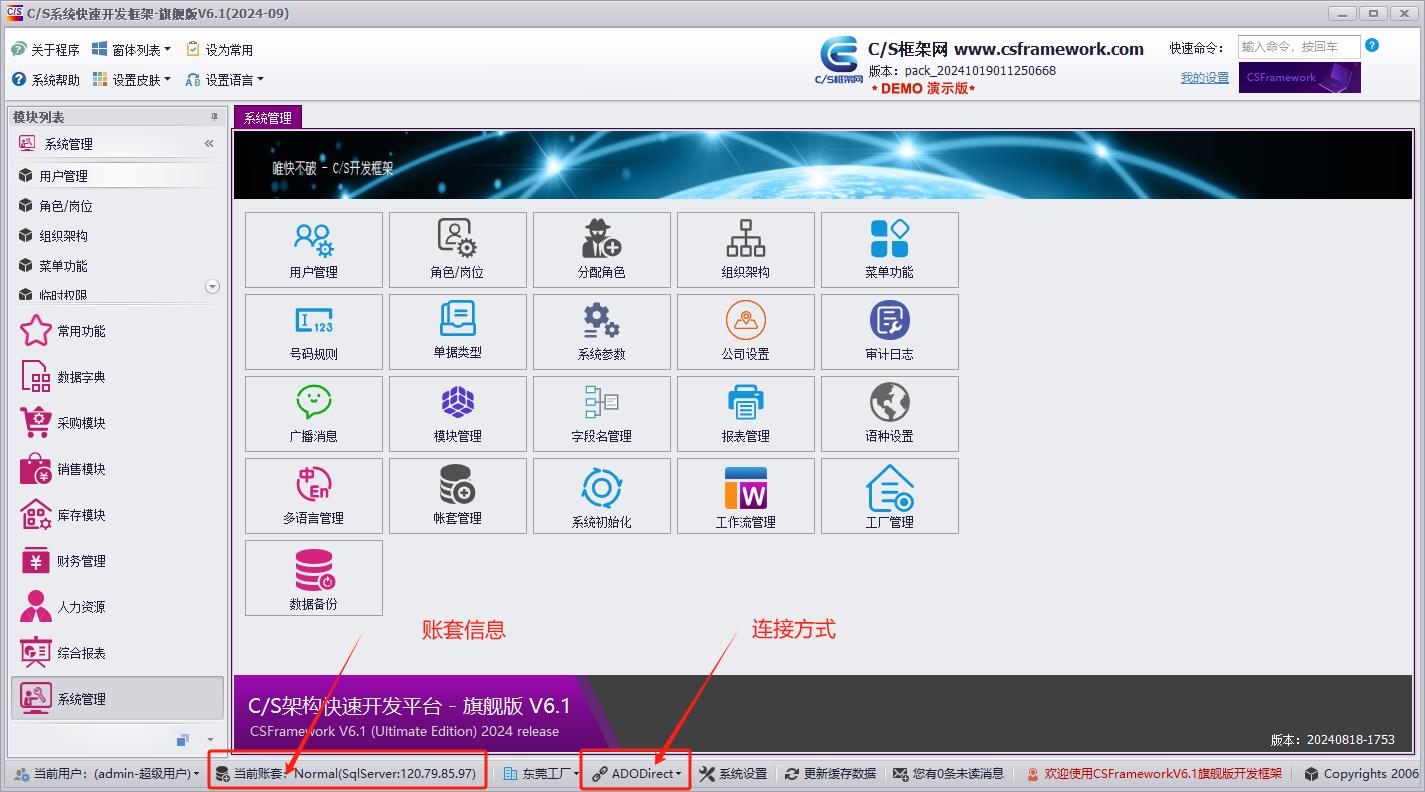Open the ADODirect connection dropdown
Image resolution: width=1425 pixels, height=792 pixels.
(637, 774)
